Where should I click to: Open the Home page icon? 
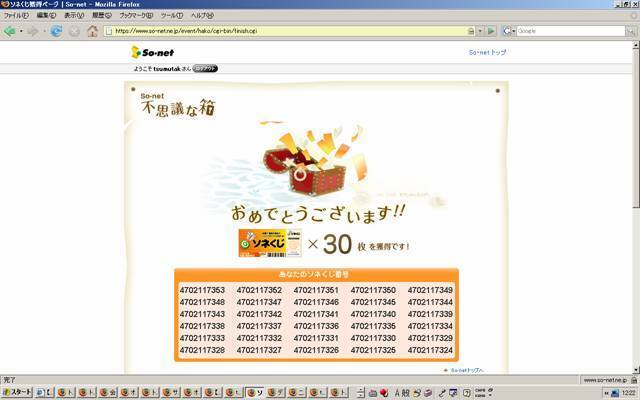pos(93,31)
